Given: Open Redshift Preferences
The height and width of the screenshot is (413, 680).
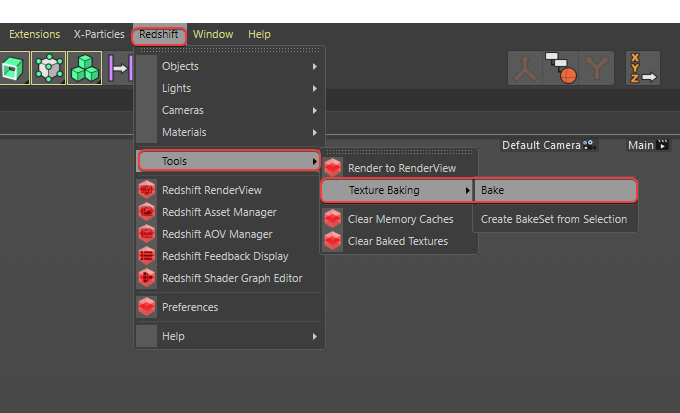Looking at the screenshot, I should [230, 307].
